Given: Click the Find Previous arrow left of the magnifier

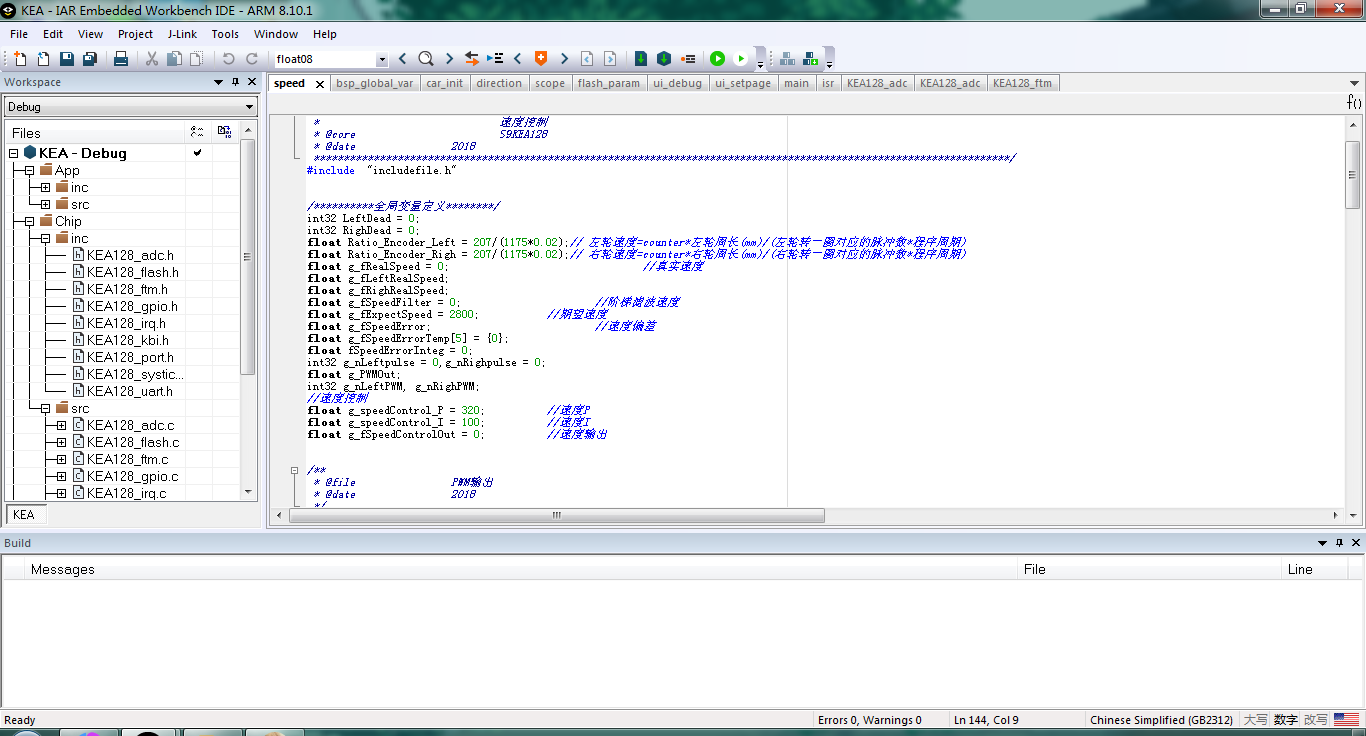Looking at the screenshot, I should pyautogui.click(x=403, y=59).
